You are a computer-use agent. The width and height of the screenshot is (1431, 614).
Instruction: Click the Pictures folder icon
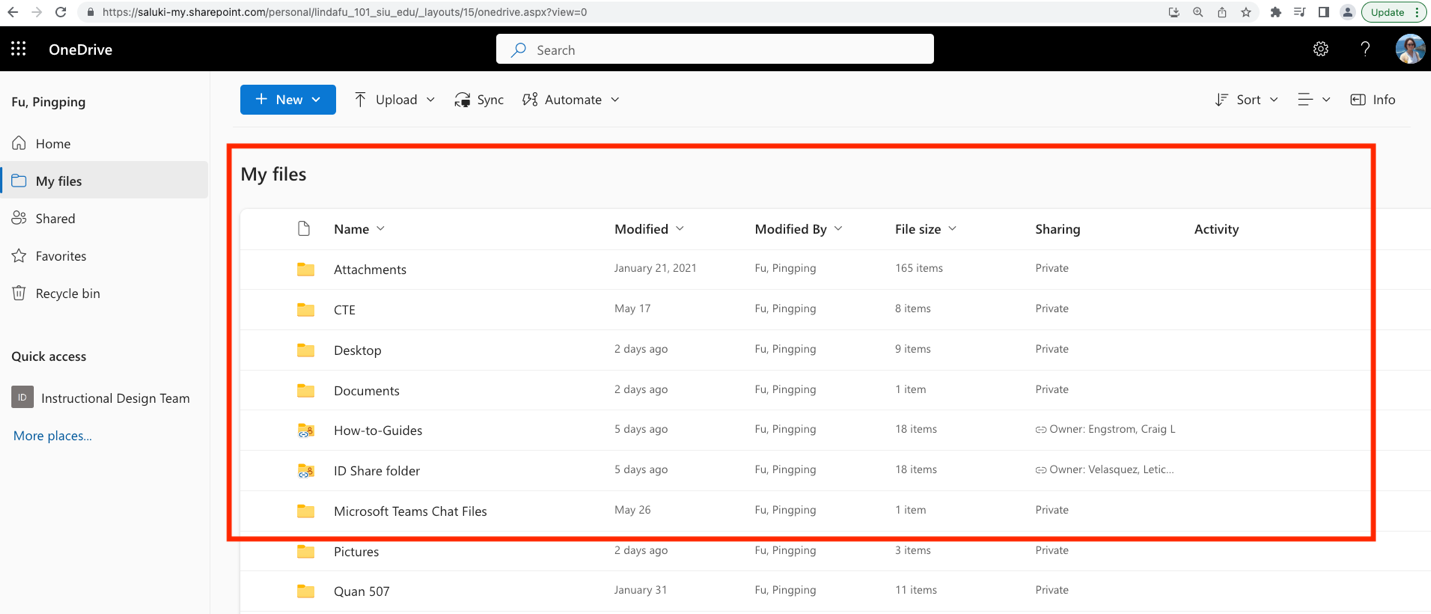pyautogui.click(x=306, y=551)
